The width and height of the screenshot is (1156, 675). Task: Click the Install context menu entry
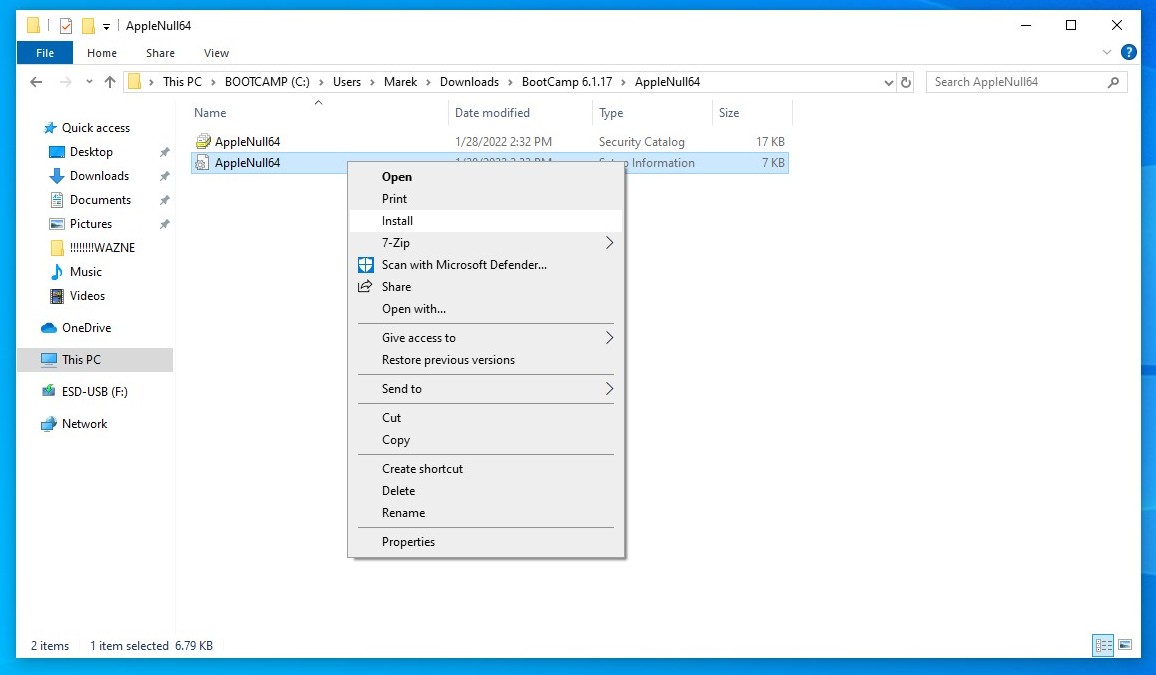point(486,221)
